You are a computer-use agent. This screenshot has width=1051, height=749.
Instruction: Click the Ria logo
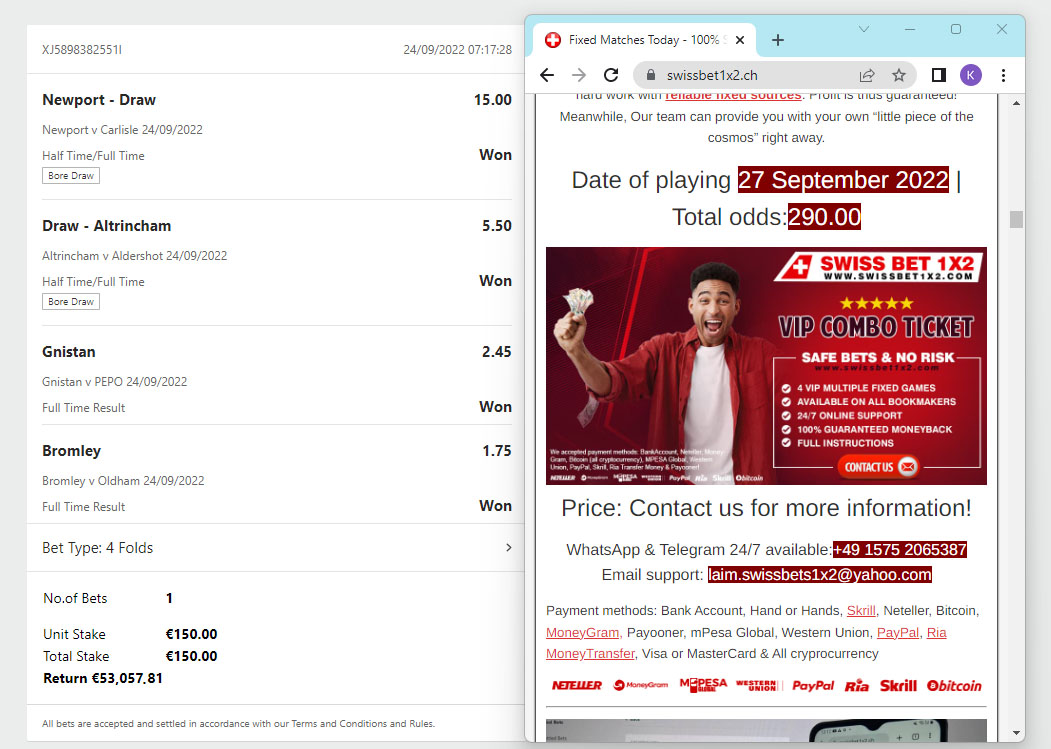856,685
